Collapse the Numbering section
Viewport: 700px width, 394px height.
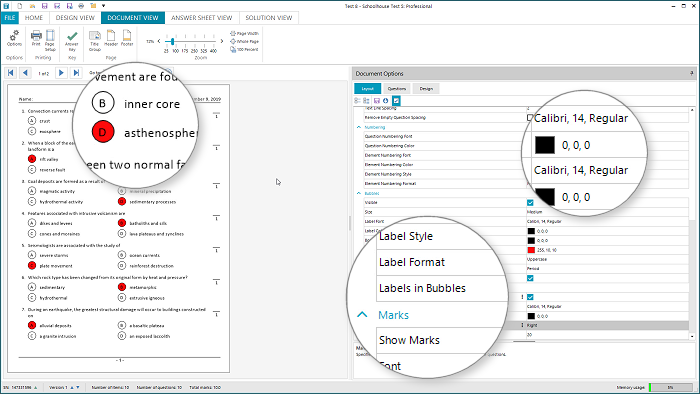point(359,127)
